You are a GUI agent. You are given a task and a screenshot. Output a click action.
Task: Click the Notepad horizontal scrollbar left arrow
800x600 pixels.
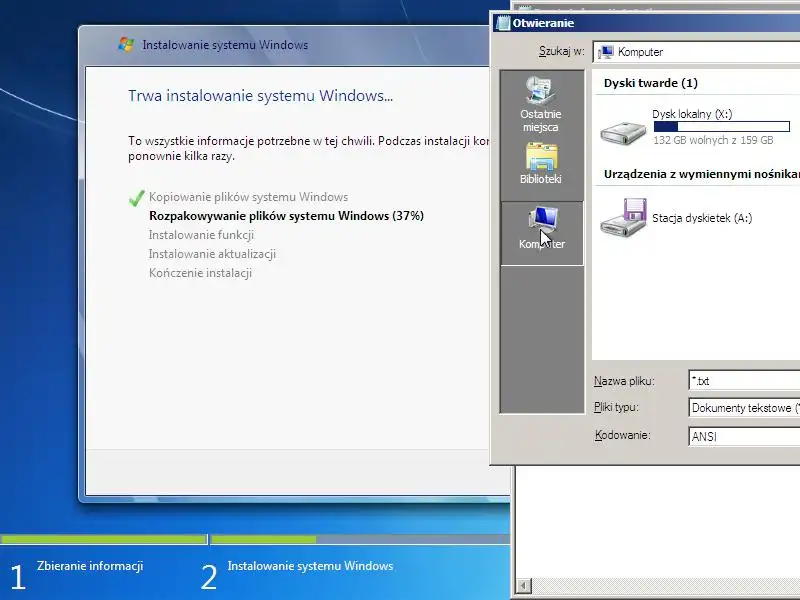point(523,585)
